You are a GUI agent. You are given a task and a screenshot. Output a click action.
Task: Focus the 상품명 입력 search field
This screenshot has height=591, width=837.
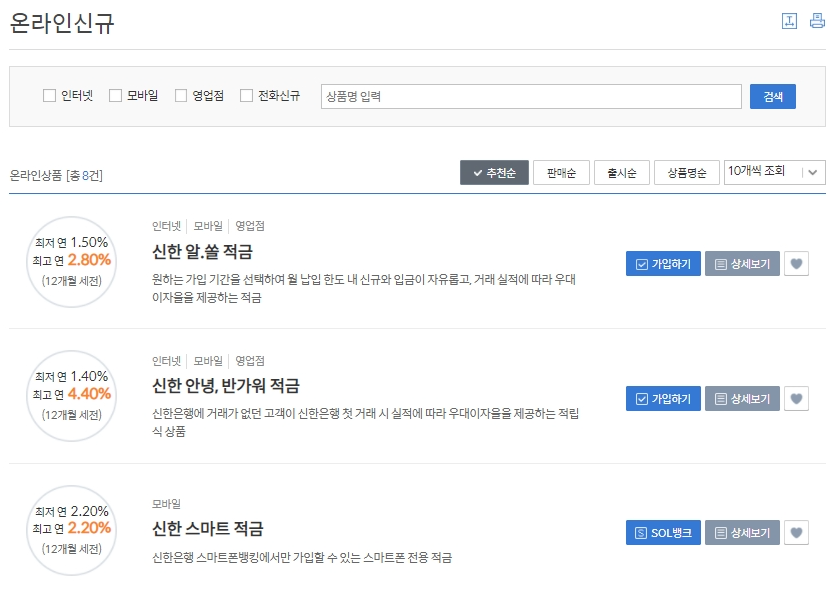coord(531,97)
